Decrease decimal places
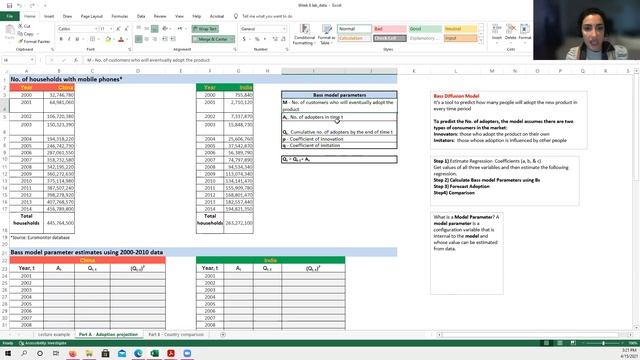Screen dimensions: 640x360 click(x=283, y=39)
